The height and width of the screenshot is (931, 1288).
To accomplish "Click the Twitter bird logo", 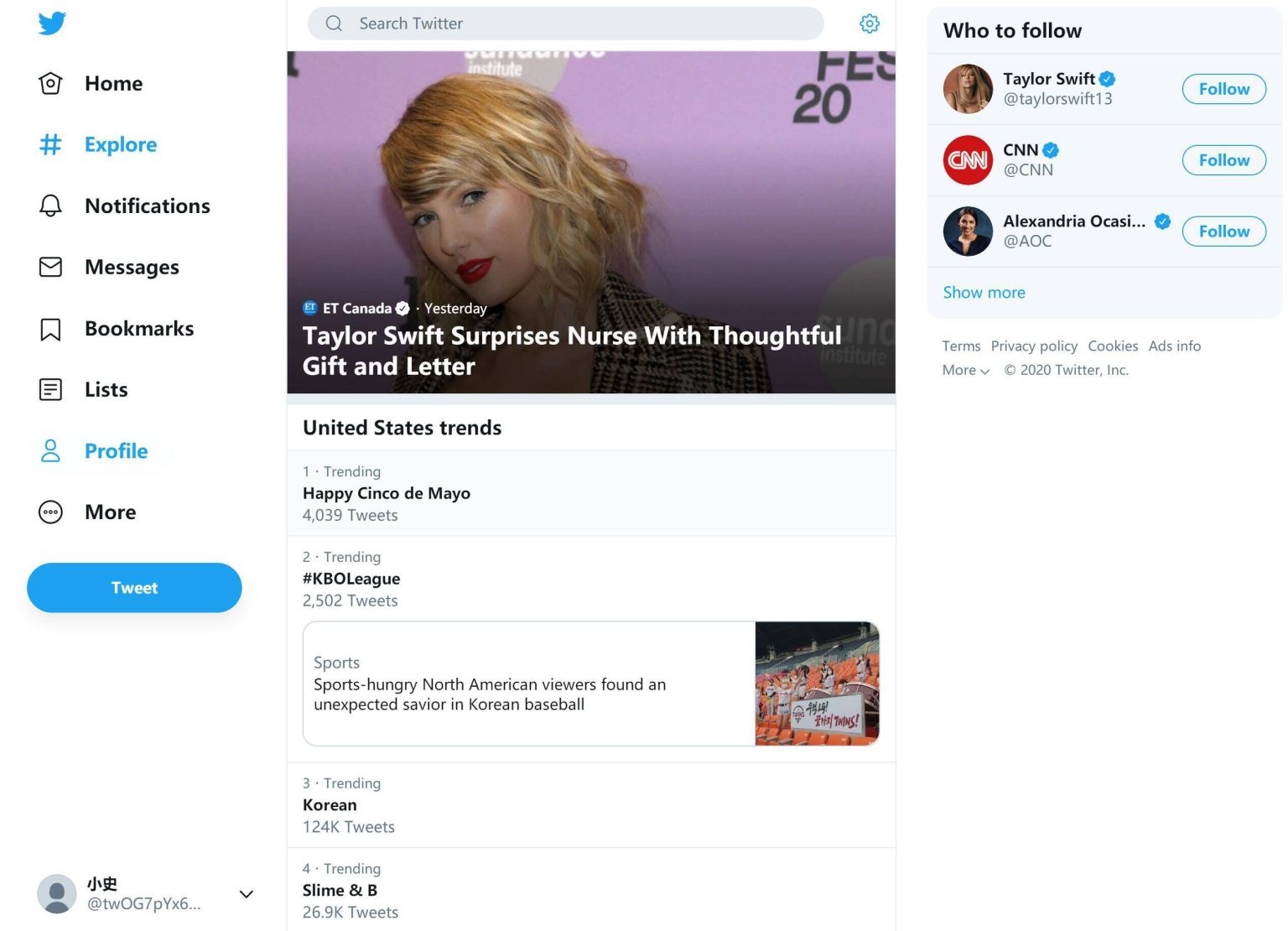I will click(52, 23).
